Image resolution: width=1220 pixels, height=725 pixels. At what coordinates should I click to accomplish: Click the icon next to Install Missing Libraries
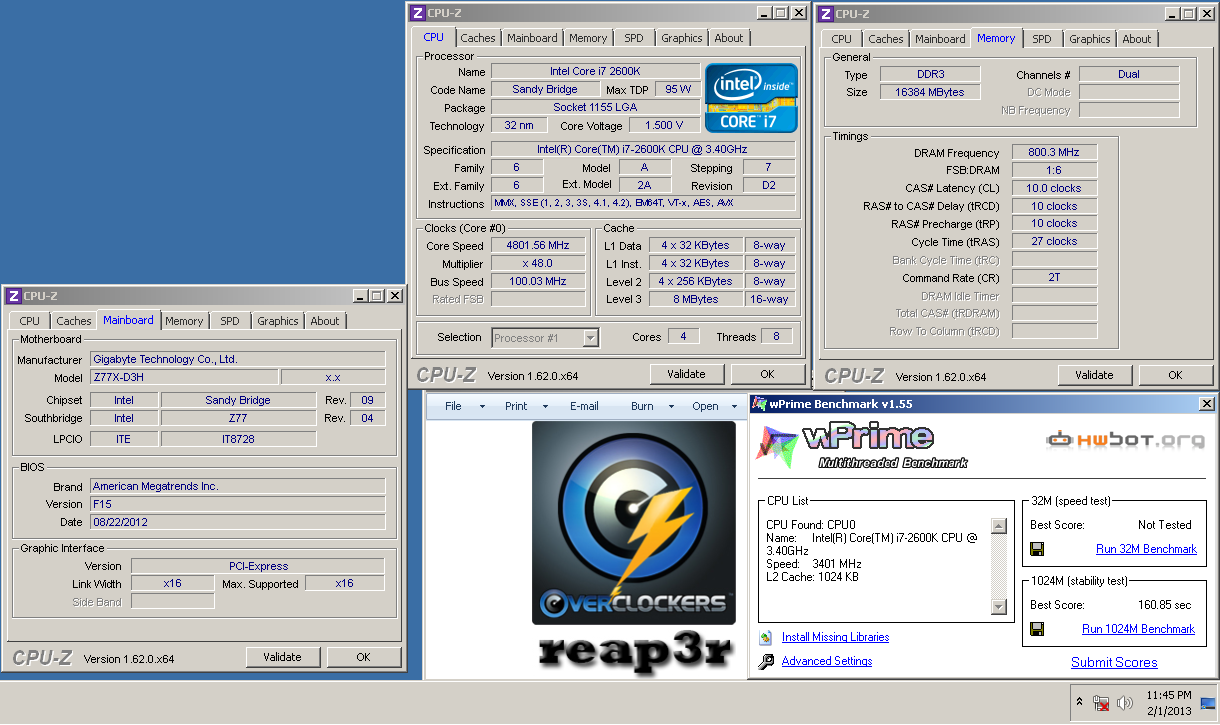(x=766, y=637)
